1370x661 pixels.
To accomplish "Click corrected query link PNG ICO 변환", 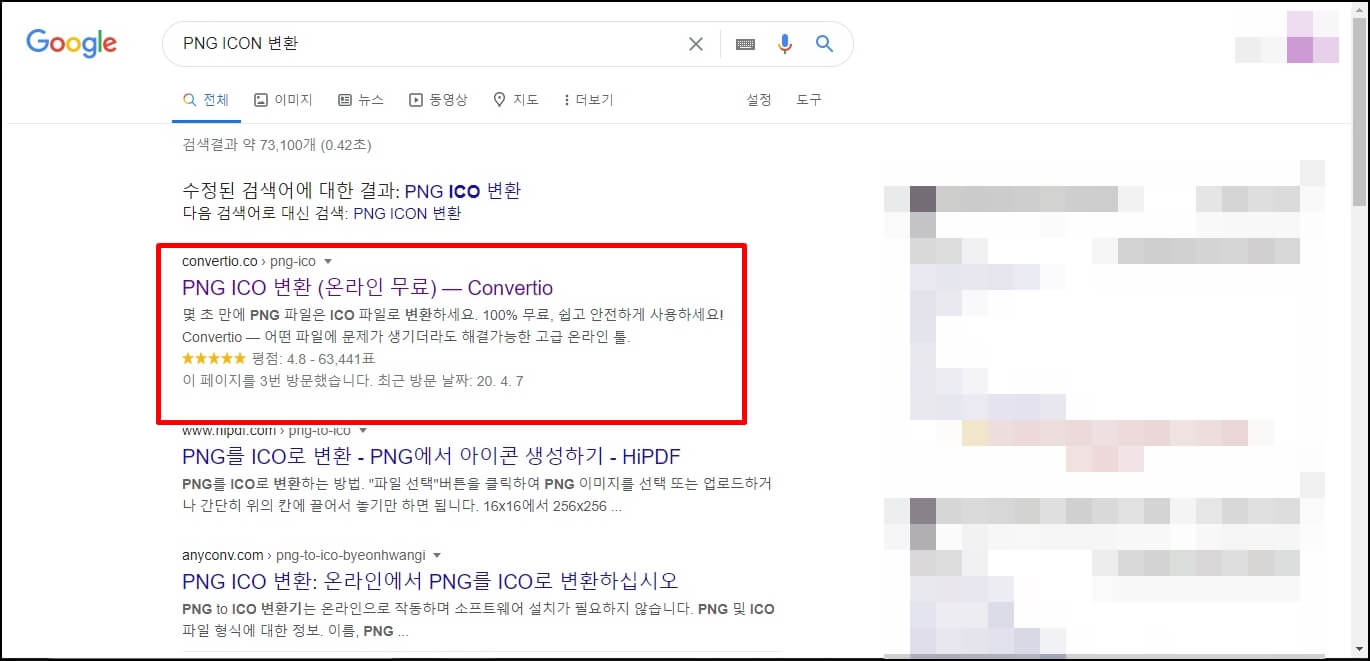I will (463, 191).
